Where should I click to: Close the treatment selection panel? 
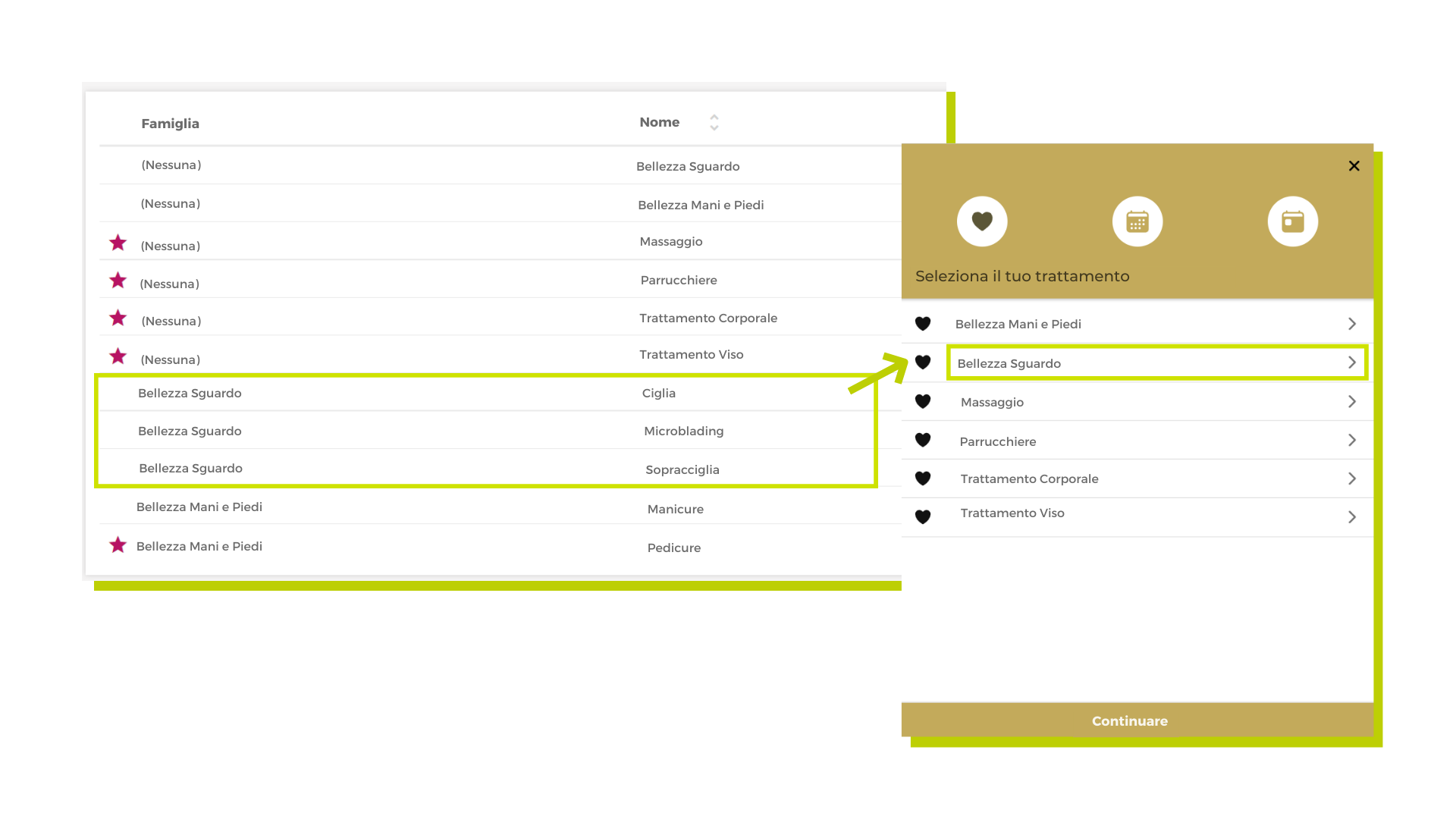pos(1354,166)
